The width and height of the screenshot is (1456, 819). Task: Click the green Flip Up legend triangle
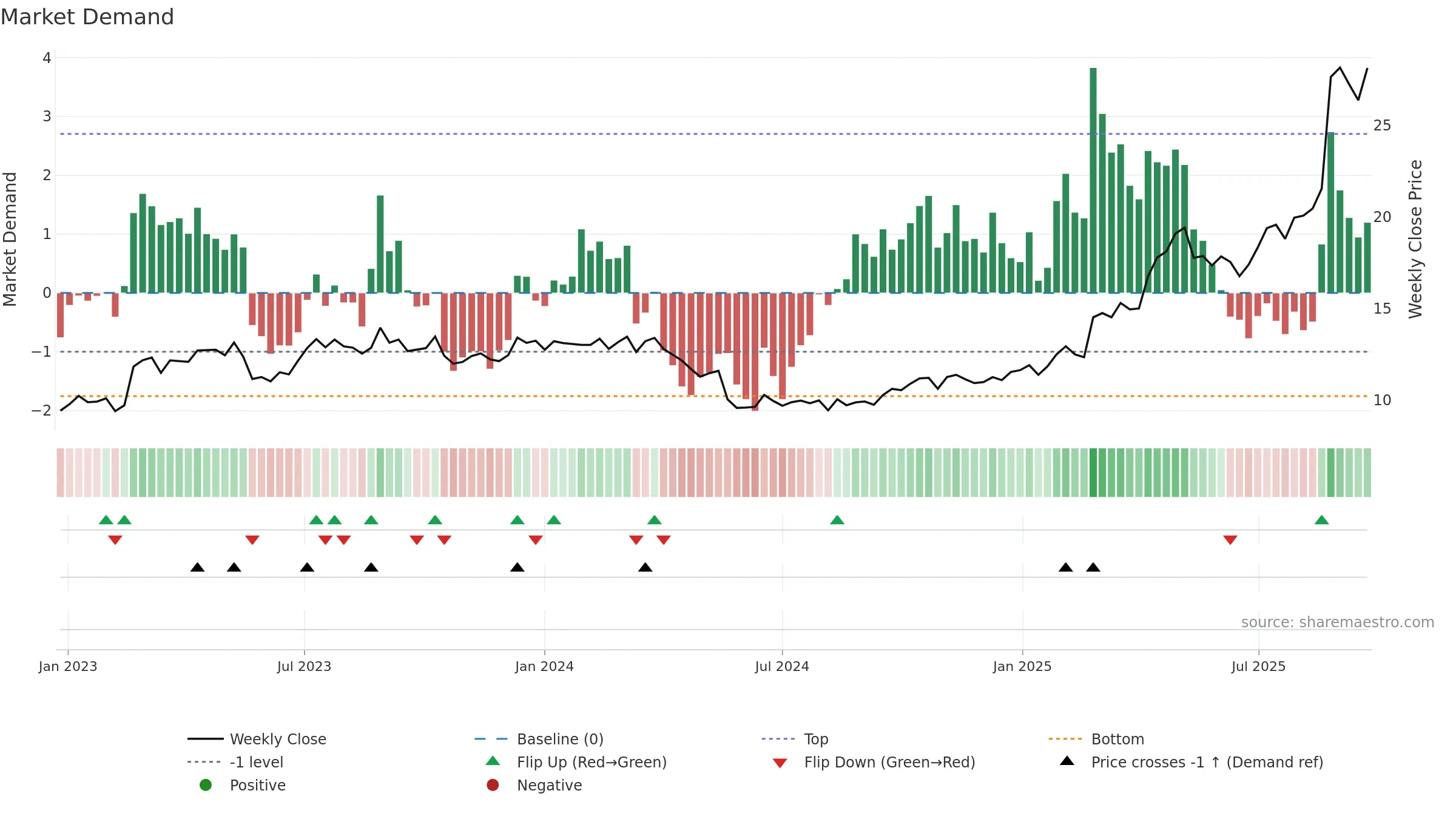[493, 761]
